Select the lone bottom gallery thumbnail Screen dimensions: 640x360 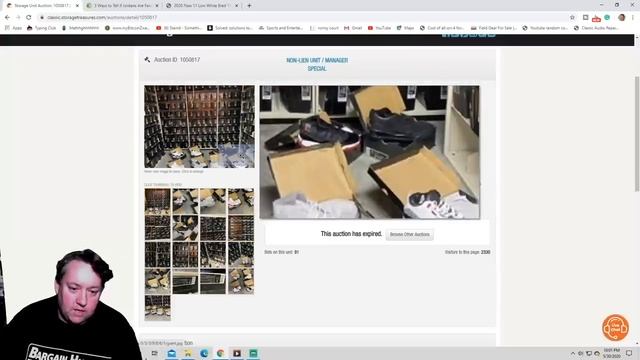click(158, 307)
